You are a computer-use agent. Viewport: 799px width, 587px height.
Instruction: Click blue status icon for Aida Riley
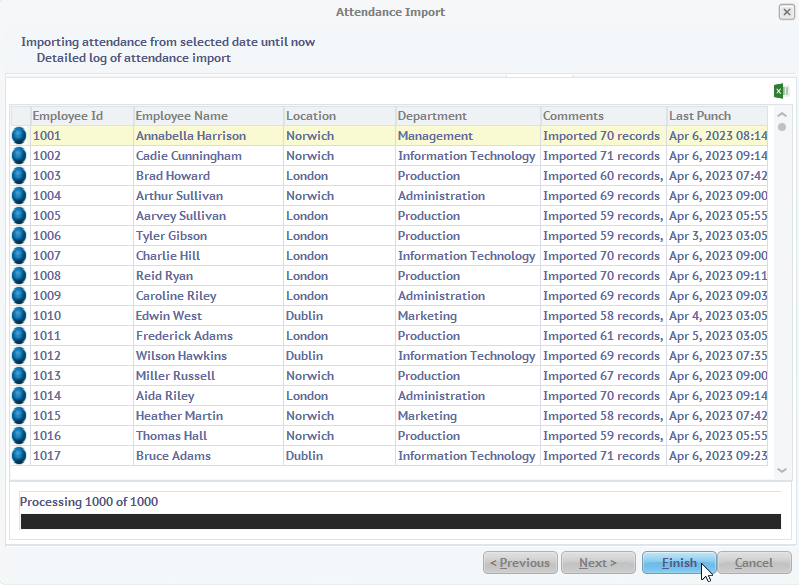[x=19, y=396]
